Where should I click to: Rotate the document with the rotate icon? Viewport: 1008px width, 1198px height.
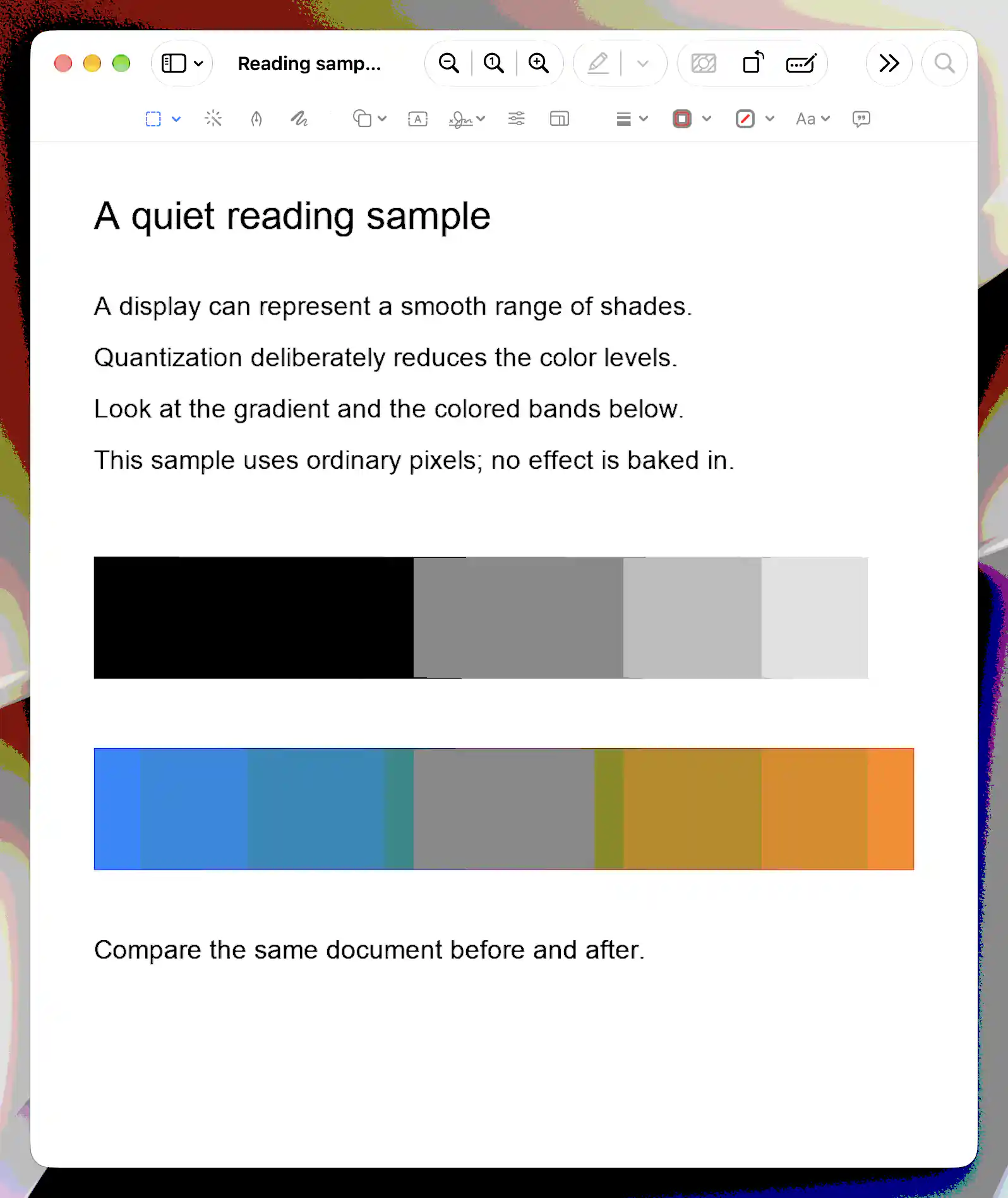click(x=753, y=63)
